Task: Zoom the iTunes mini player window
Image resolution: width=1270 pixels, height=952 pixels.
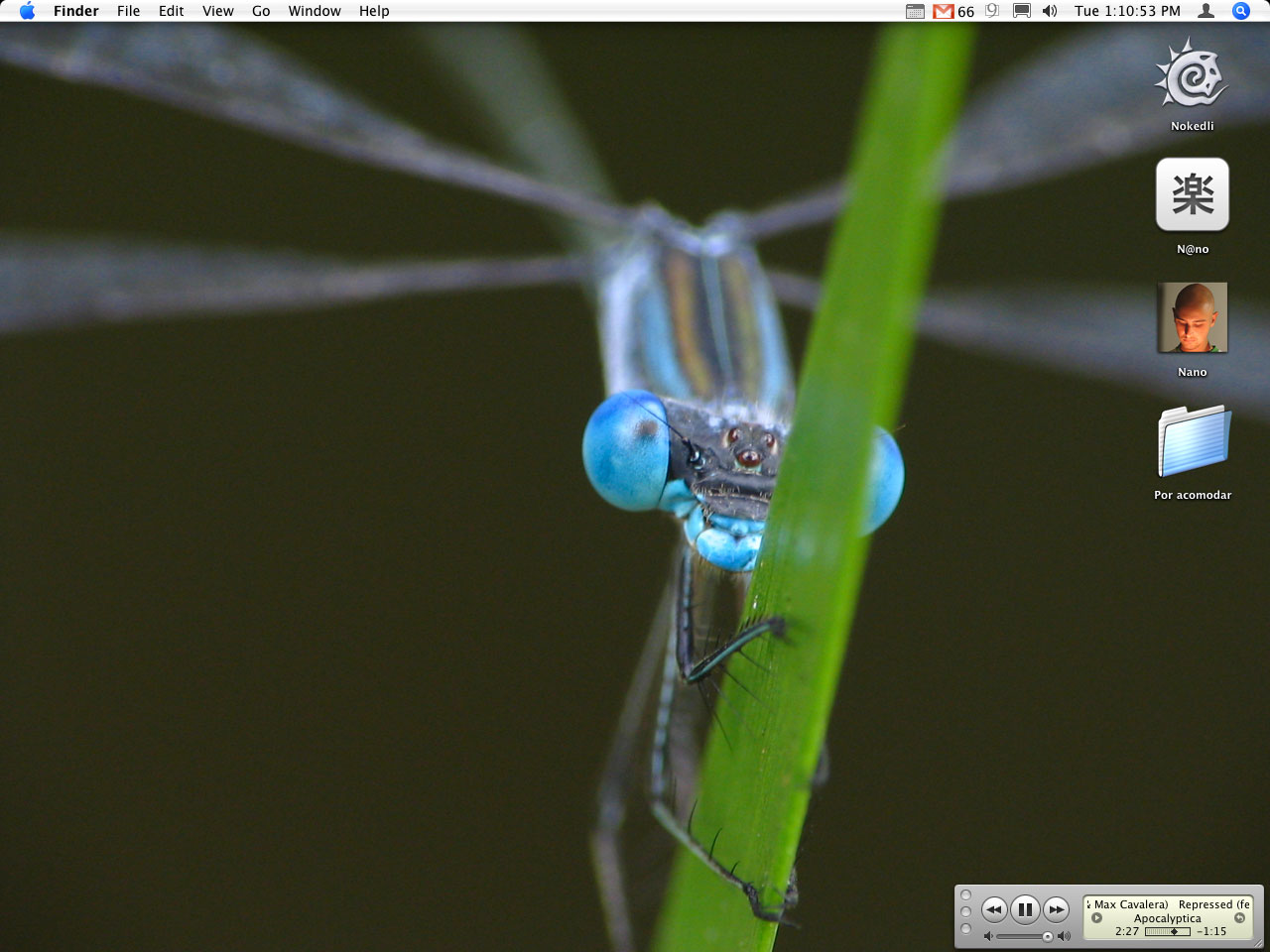Action: point(965,928)
